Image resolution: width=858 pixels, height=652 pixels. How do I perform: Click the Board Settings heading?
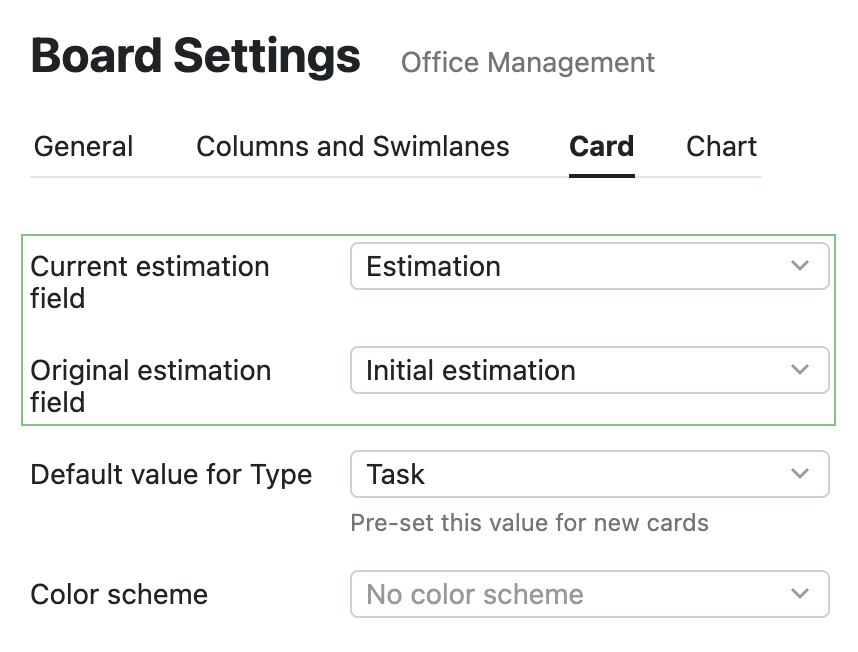coord(195,55)
